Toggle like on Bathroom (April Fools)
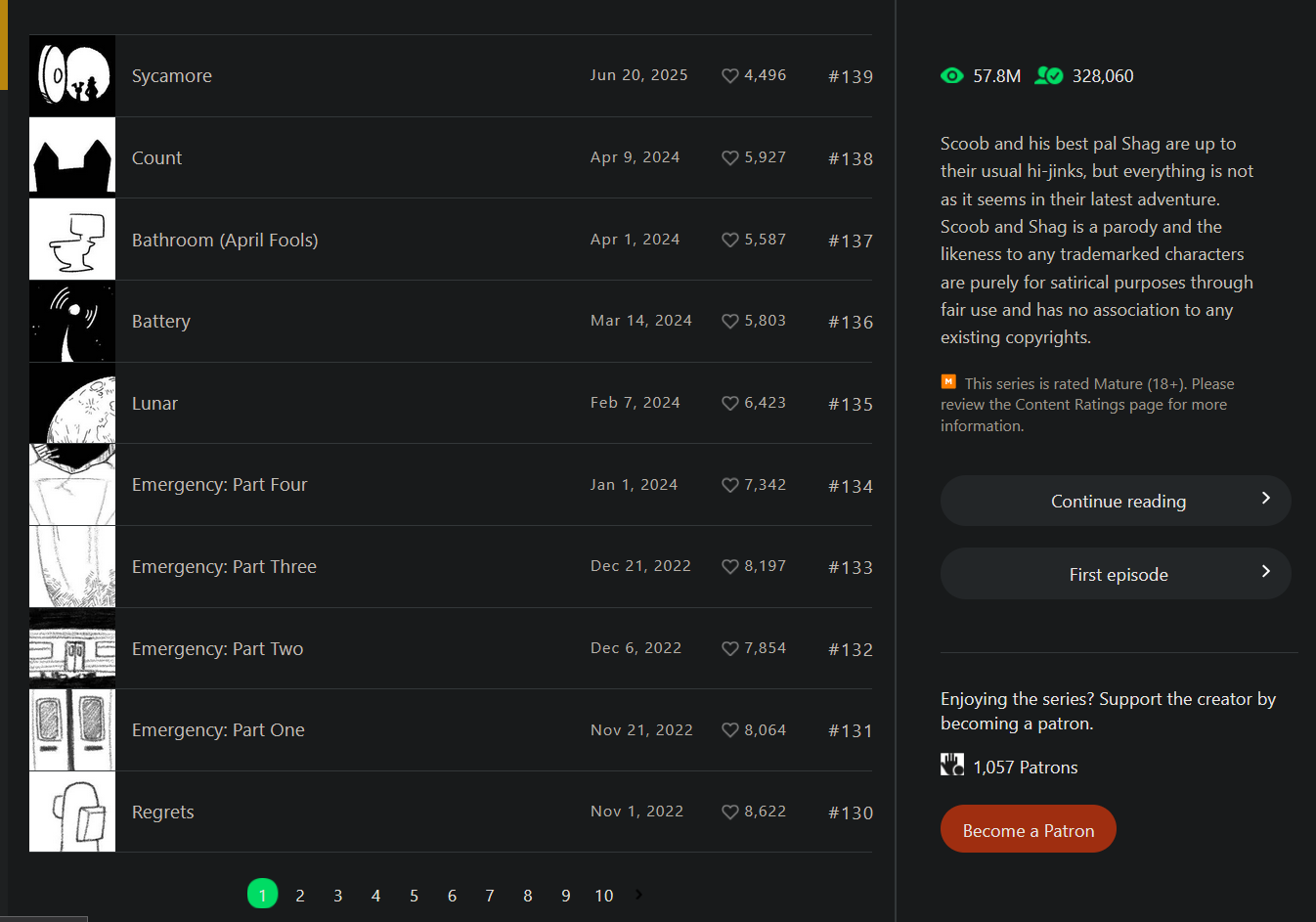This screenshot has height=922, width=1316. (x=729, y=241)
